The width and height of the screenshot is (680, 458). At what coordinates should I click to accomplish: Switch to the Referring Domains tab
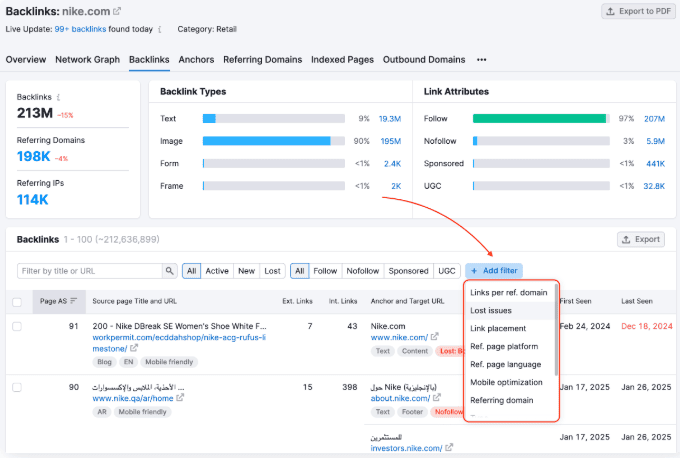click(262, 60)
